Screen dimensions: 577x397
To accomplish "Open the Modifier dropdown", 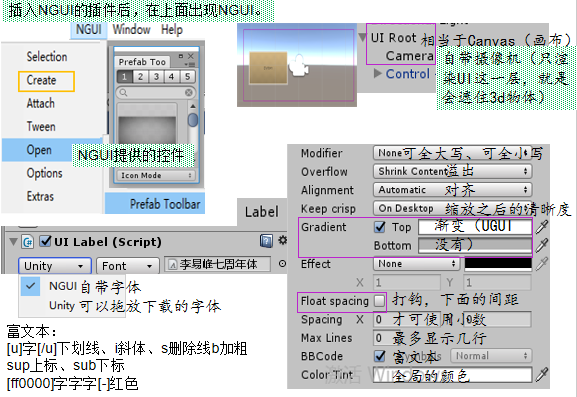I will pyautogui.click(x=453, y=153).
